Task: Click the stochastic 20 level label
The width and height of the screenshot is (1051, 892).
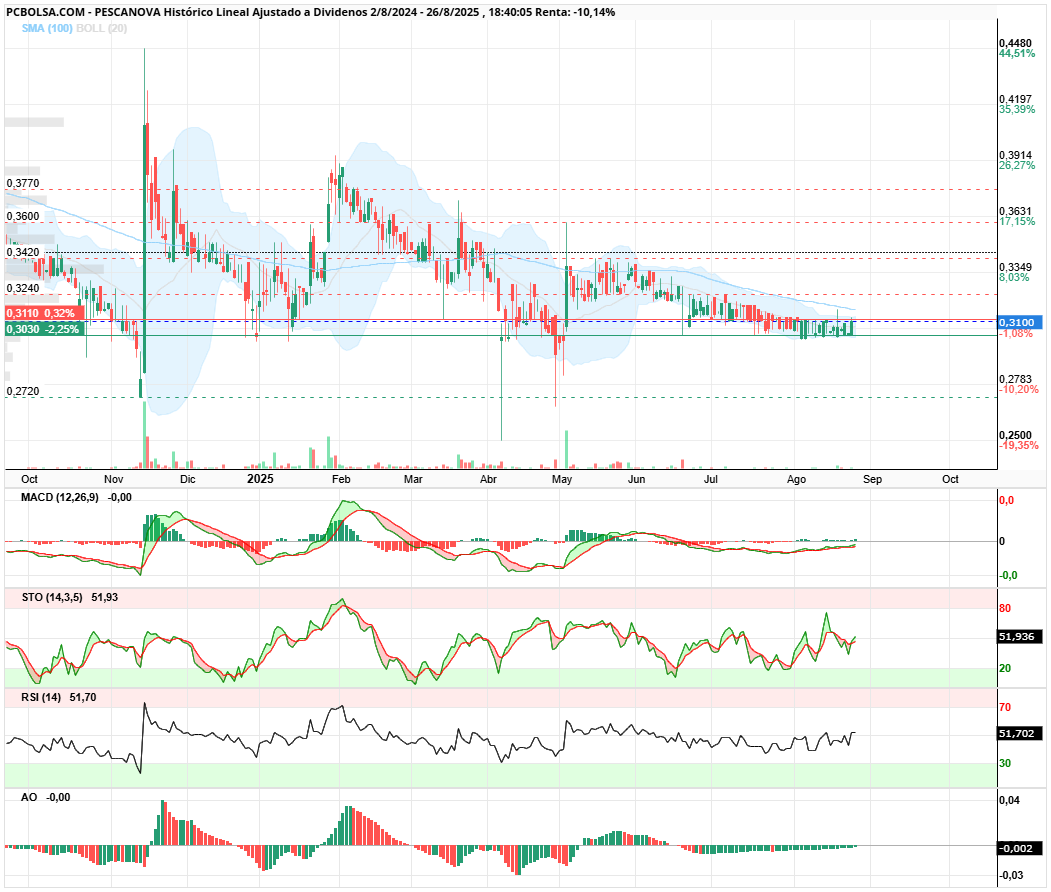Action: pyautogui.click(x=1005, y=668)
